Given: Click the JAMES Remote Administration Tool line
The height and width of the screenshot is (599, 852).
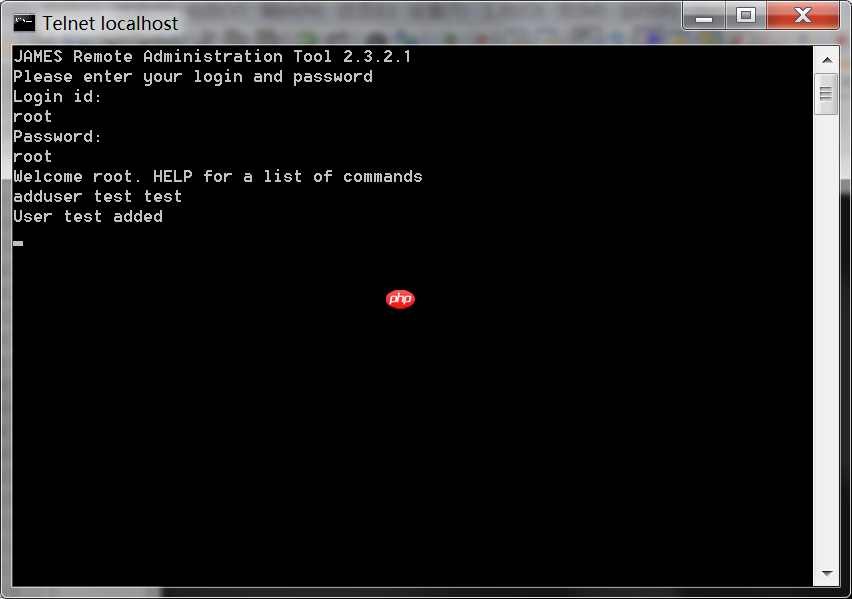Looking at the screenshot, I should (212, 57).
